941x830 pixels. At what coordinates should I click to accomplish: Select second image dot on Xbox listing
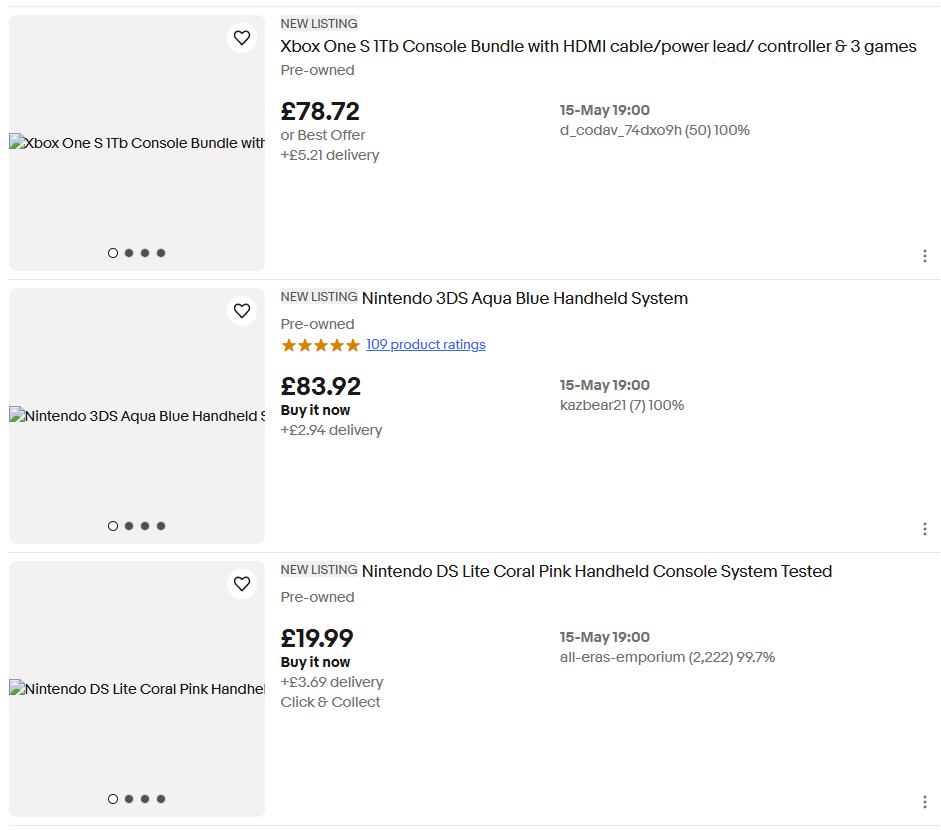click(129, 253)
